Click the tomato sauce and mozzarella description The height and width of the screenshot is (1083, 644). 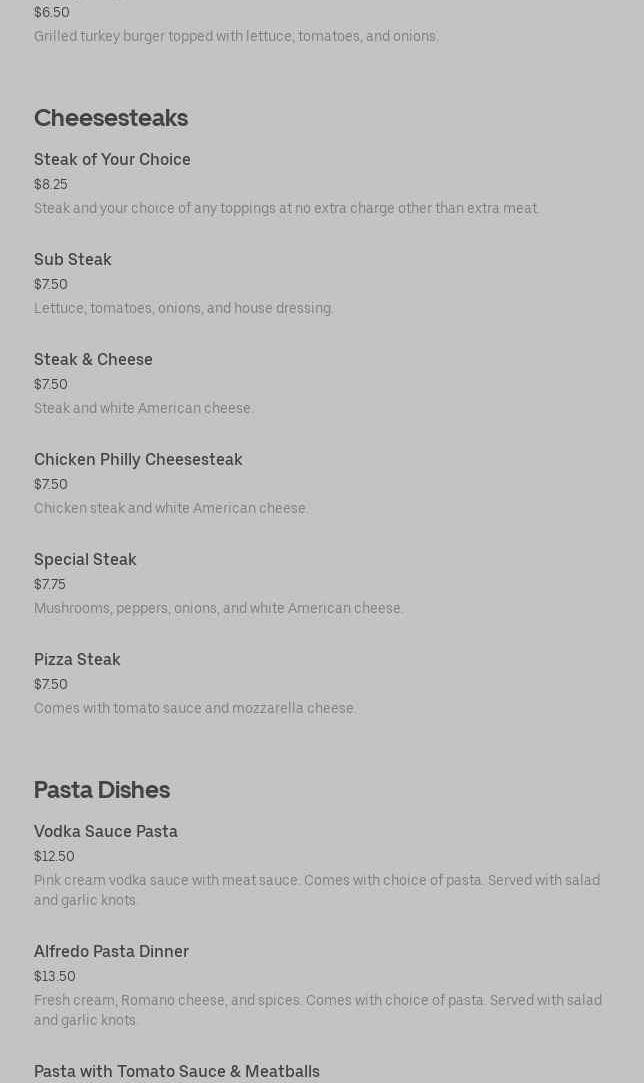click(195, 709)
